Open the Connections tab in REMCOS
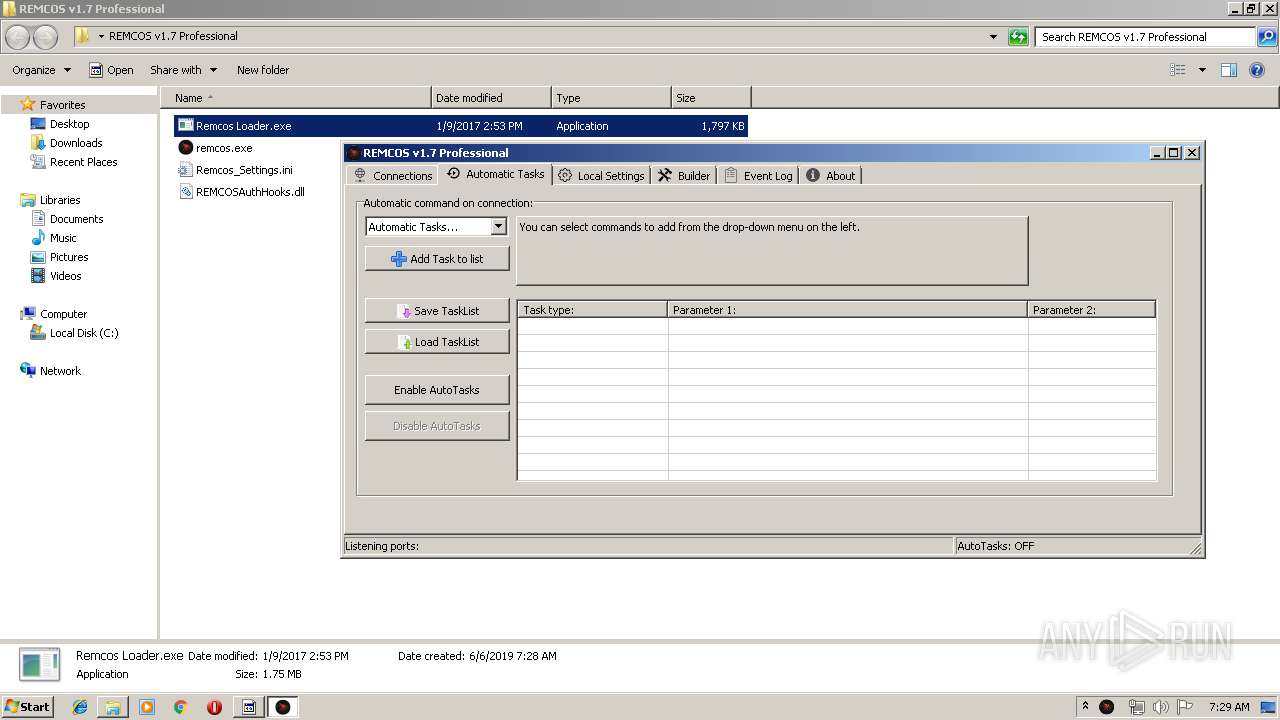Viewport: 1280px width, 720px height. (x=393, y=175)
